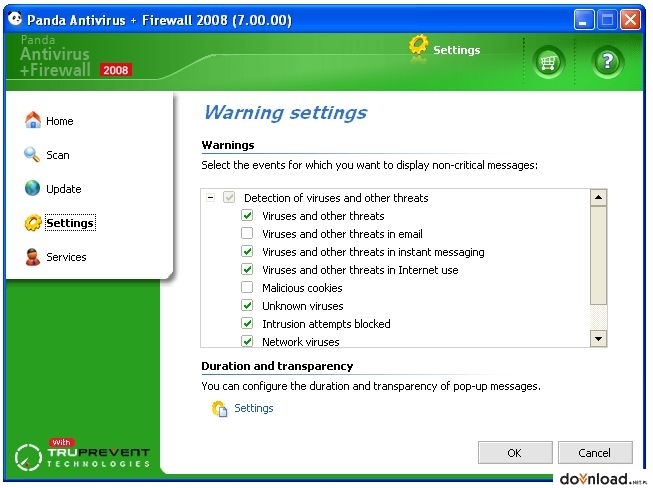This screenshot has height=488, width=653.
Task: Enable Viruses and other threats in email
Action: click(247, 233)
